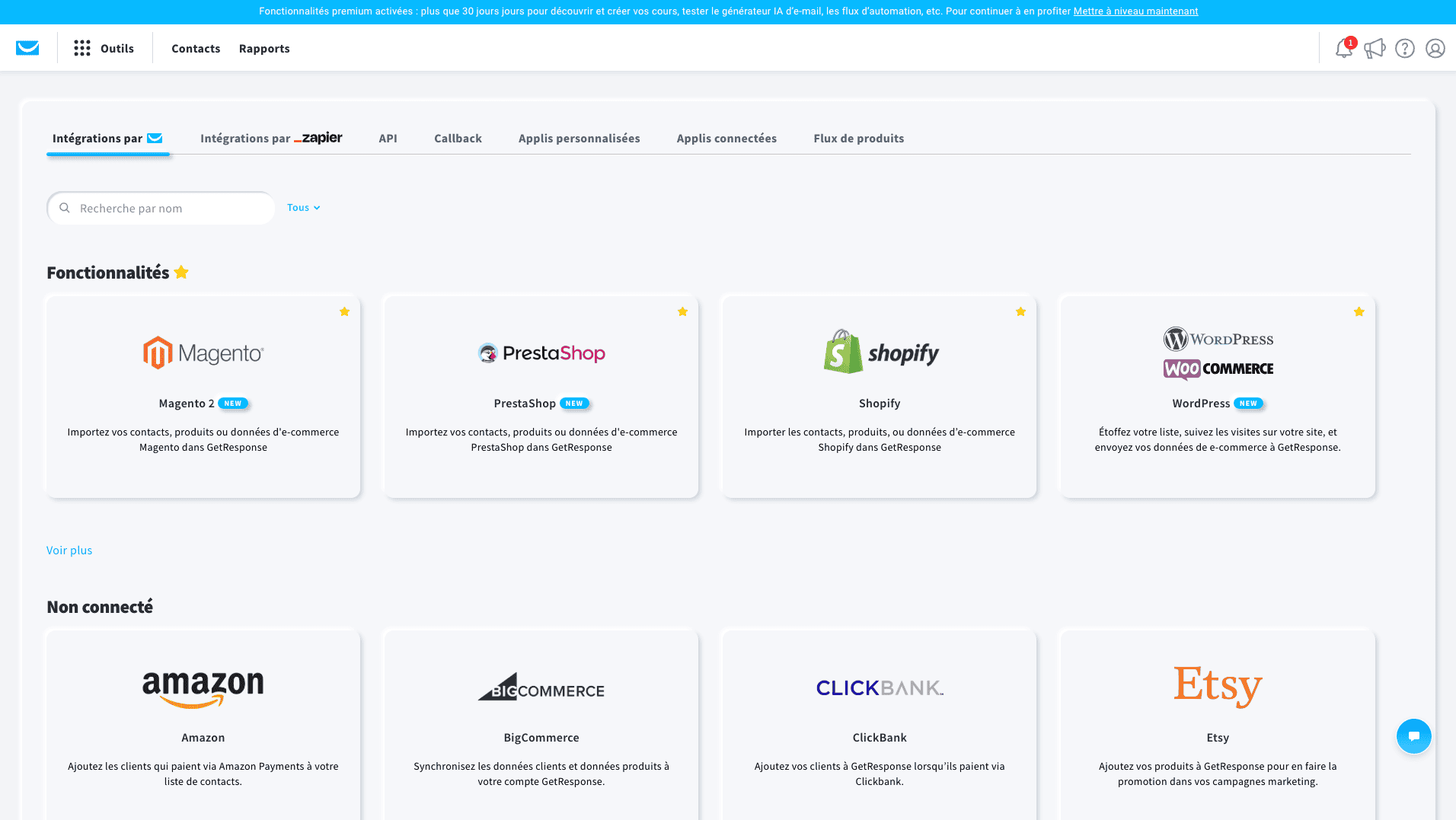Click the Shopify logo

click(880, 352)
